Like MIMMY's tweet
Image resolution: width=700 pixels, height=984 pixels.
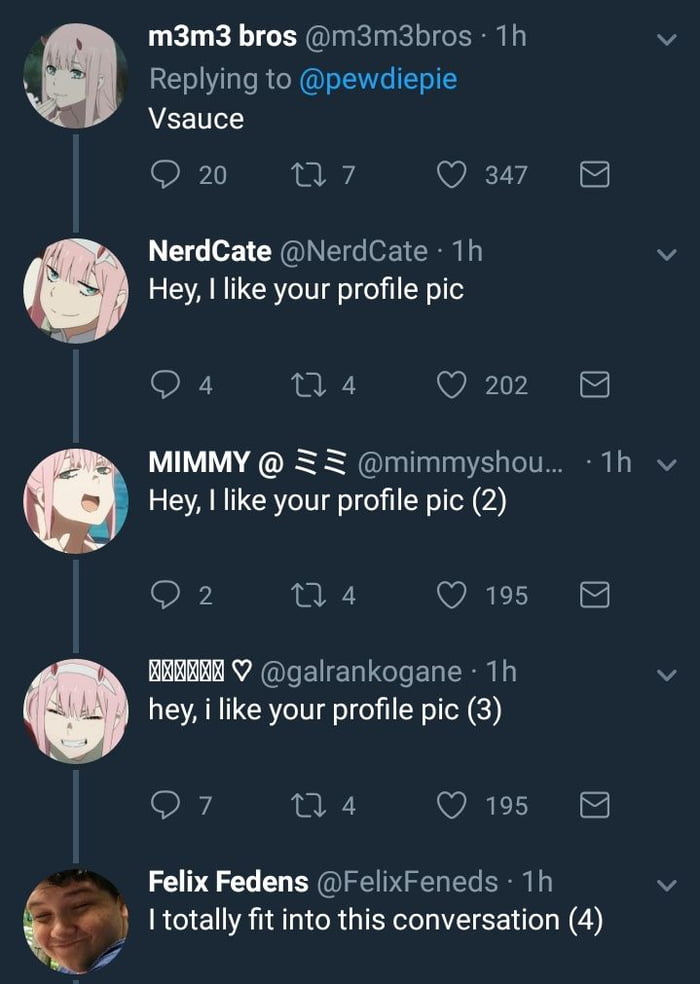(453, 595)
